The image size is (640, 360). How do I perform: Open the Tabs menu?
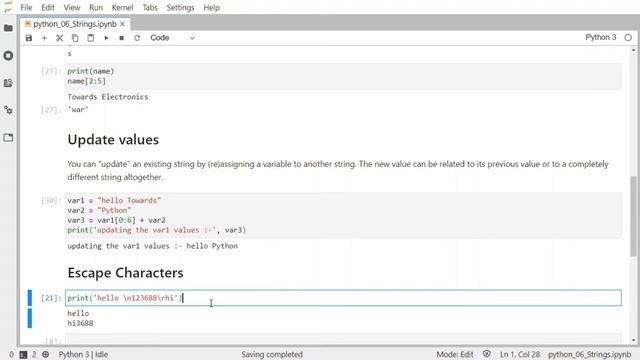coord(150,7)
